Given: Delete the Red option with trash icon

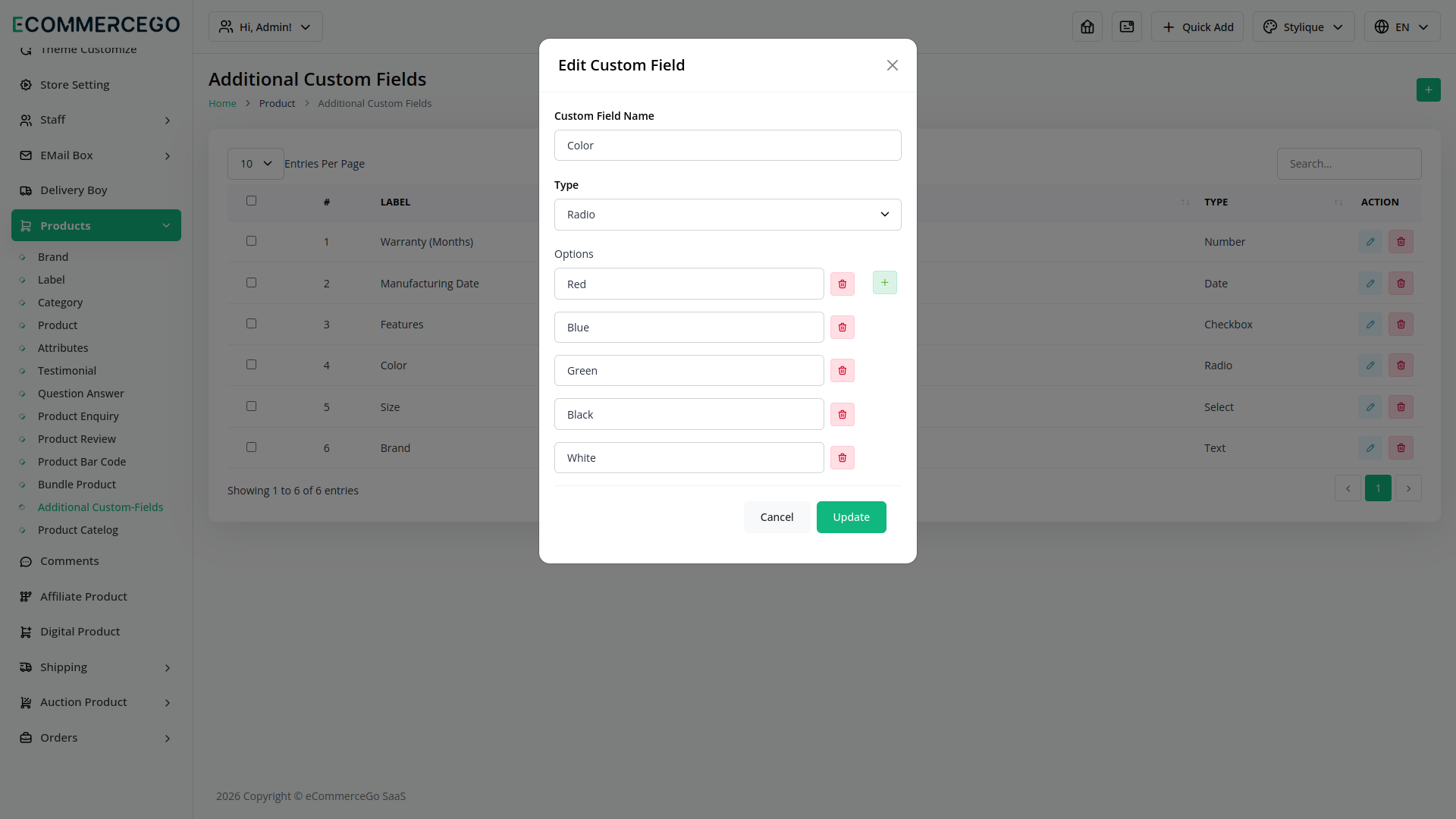Looking at the screenshot, I should point(842,284).
